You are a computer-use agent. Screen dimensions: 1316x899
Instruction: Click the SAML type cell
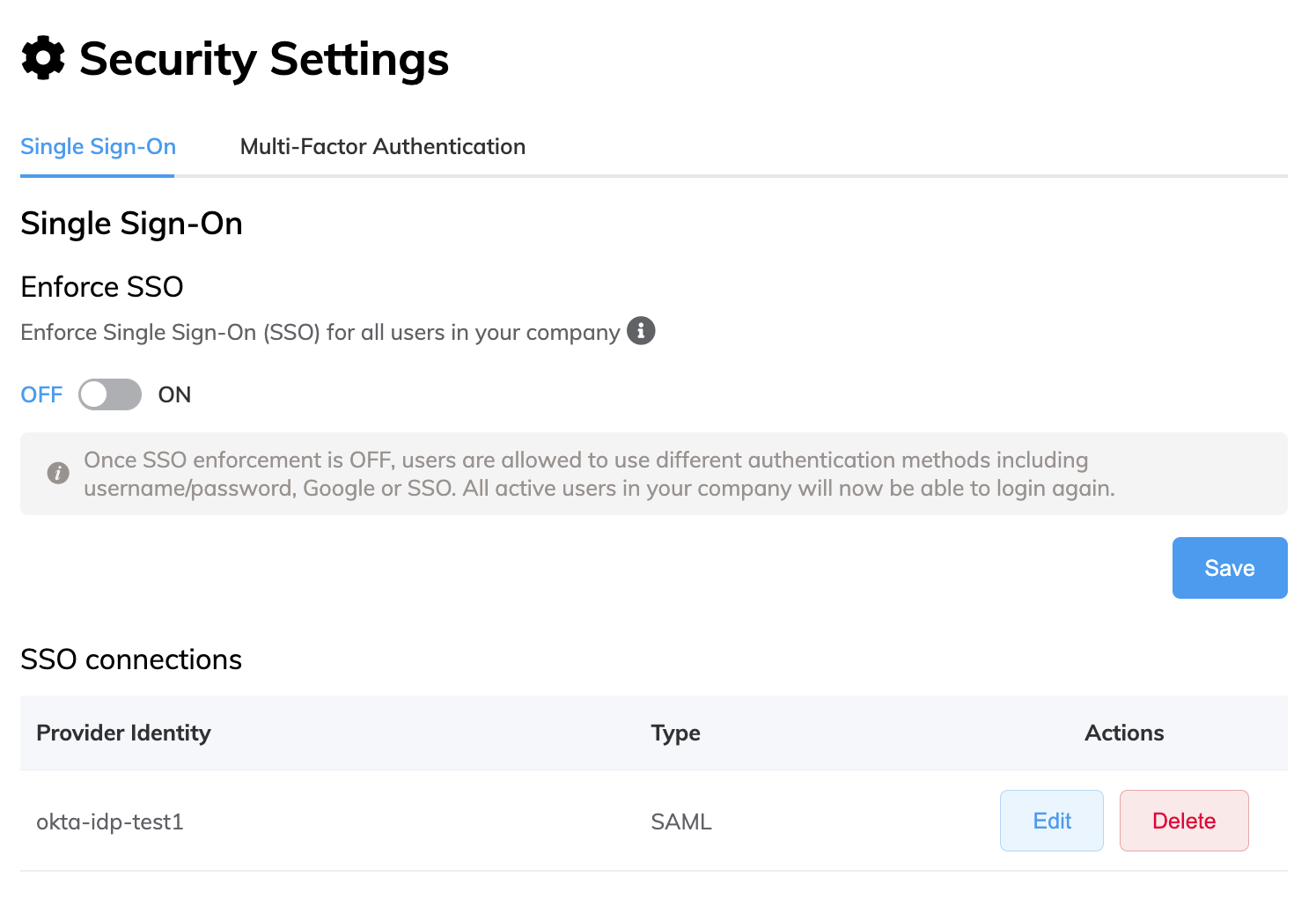[x=680, y=822]
